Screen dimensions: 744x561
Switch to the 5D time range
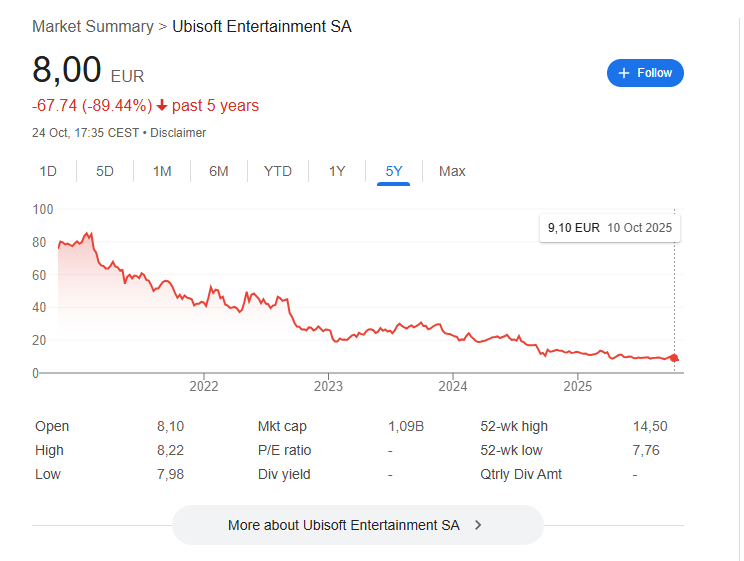tap(105, 171)
